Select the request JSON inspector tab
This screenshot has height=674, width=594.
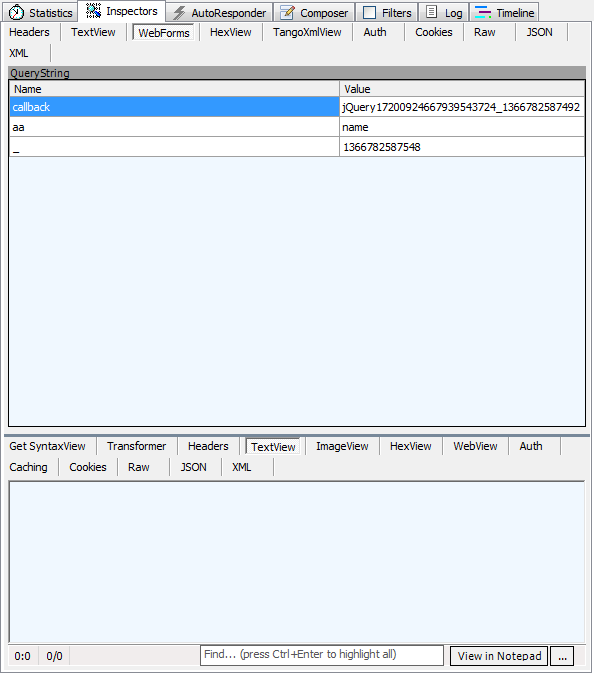[x=539, y=32]
